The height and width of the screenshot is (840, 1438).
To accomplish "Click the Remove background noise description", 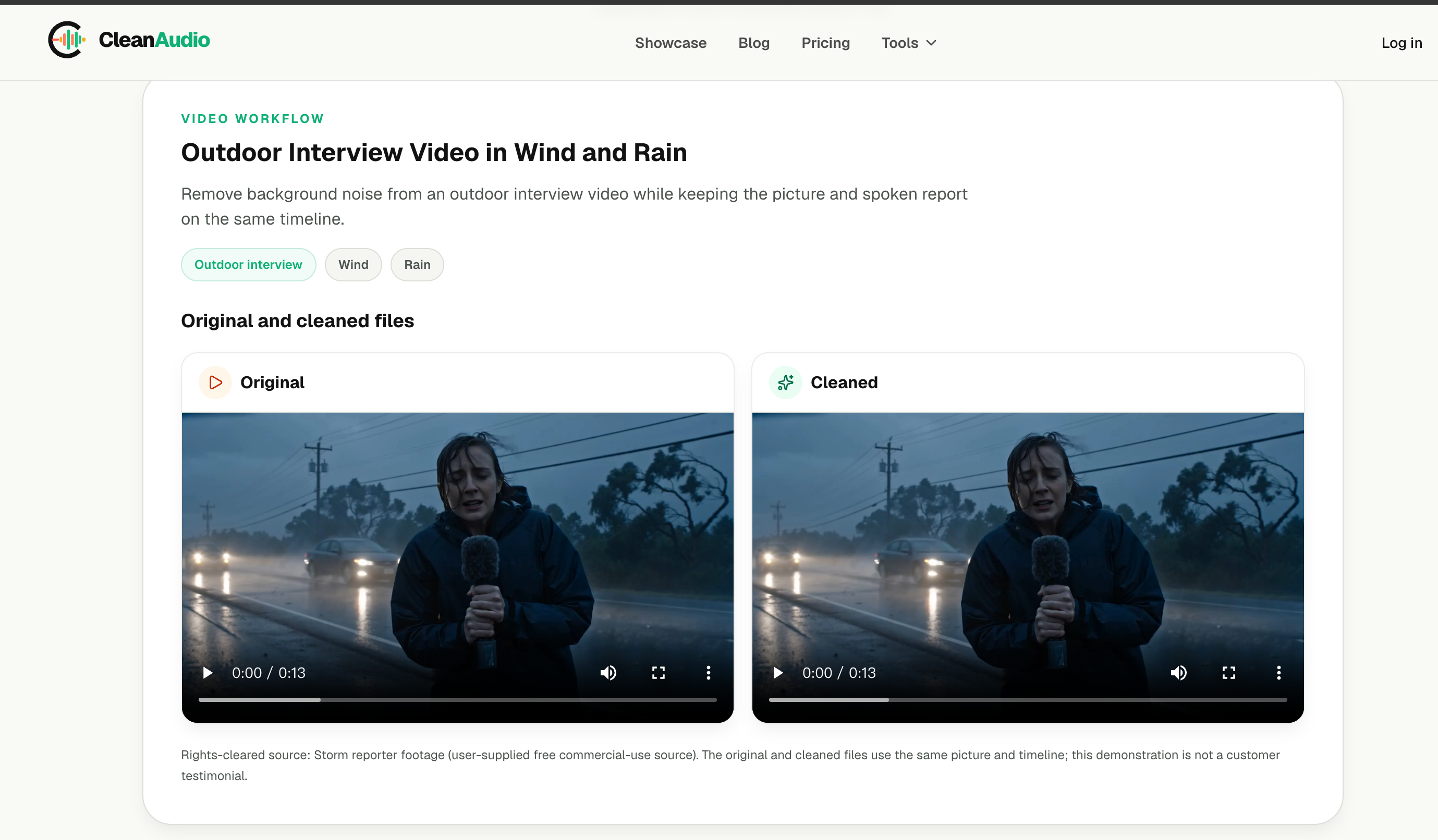I will 574,206.
